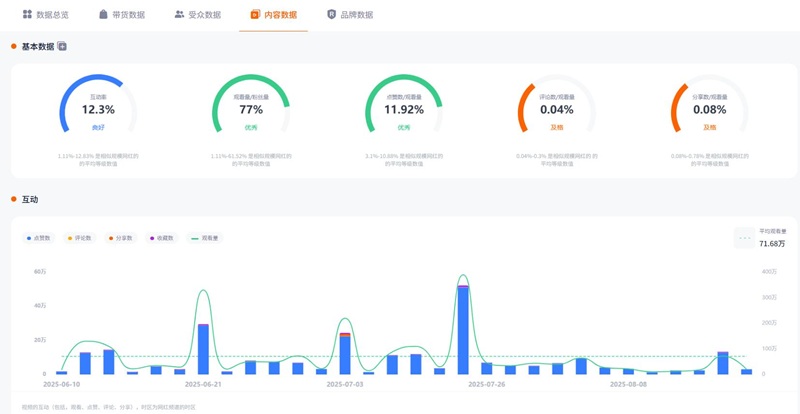Click the 数据总览 grid icon

coord(28,15)
